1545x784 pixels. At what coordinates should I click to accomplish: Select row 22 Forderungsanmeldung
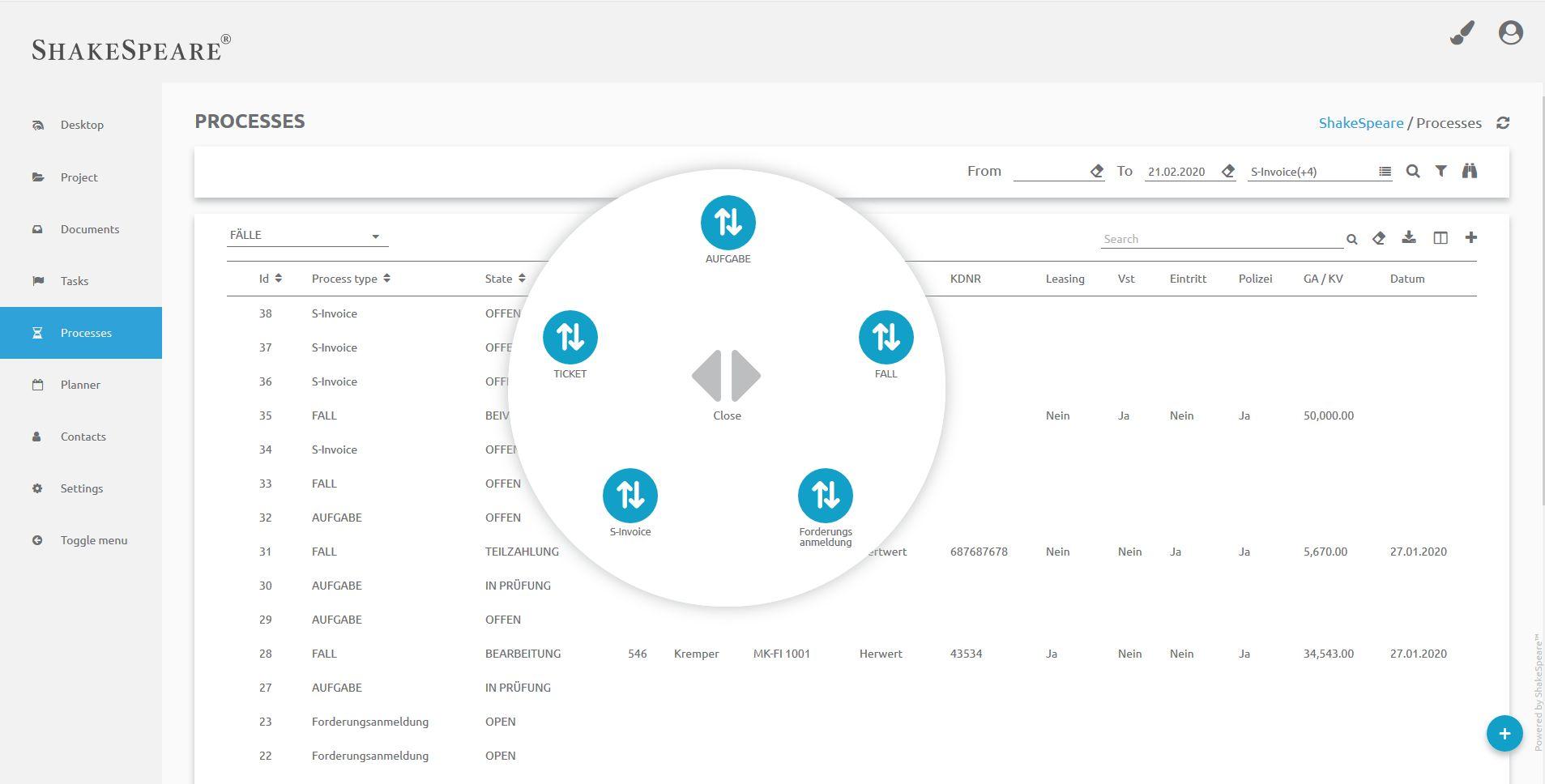[x=851, y=756]
